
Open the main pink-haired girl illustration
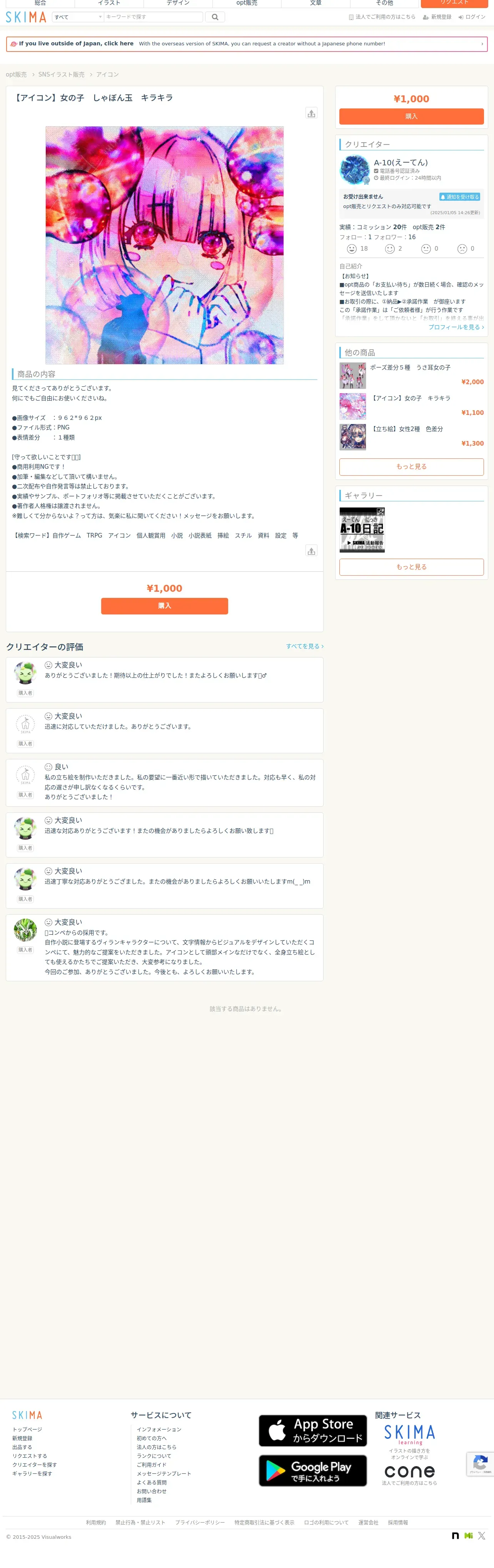tap(164, 245)
